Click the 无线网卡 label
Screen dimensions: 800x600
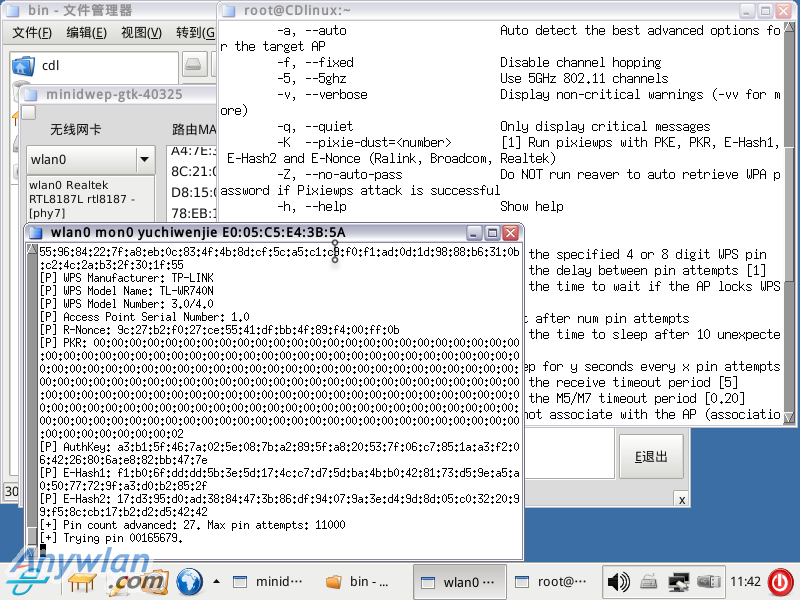[76, 130]
